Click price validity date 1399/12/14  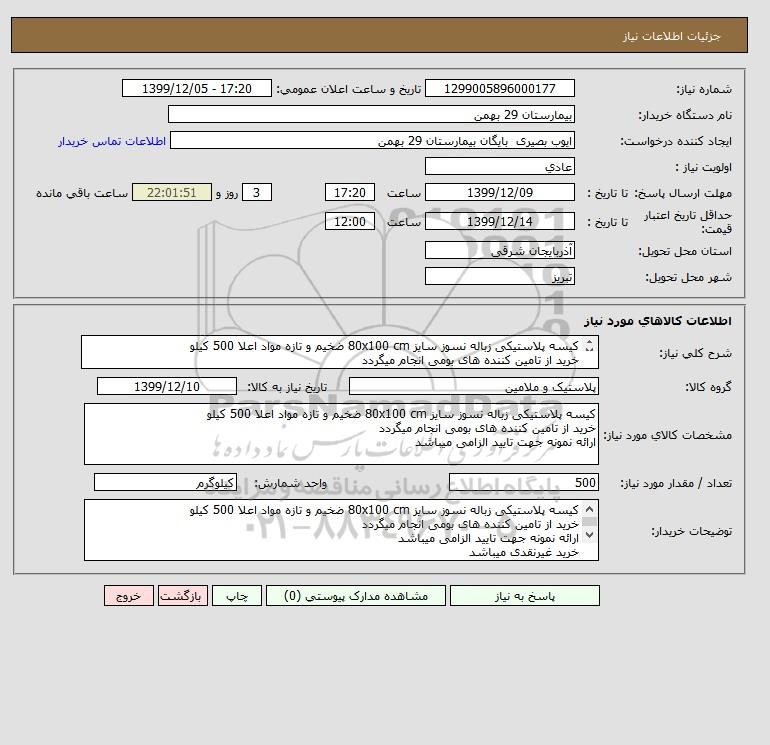(499, 221)
